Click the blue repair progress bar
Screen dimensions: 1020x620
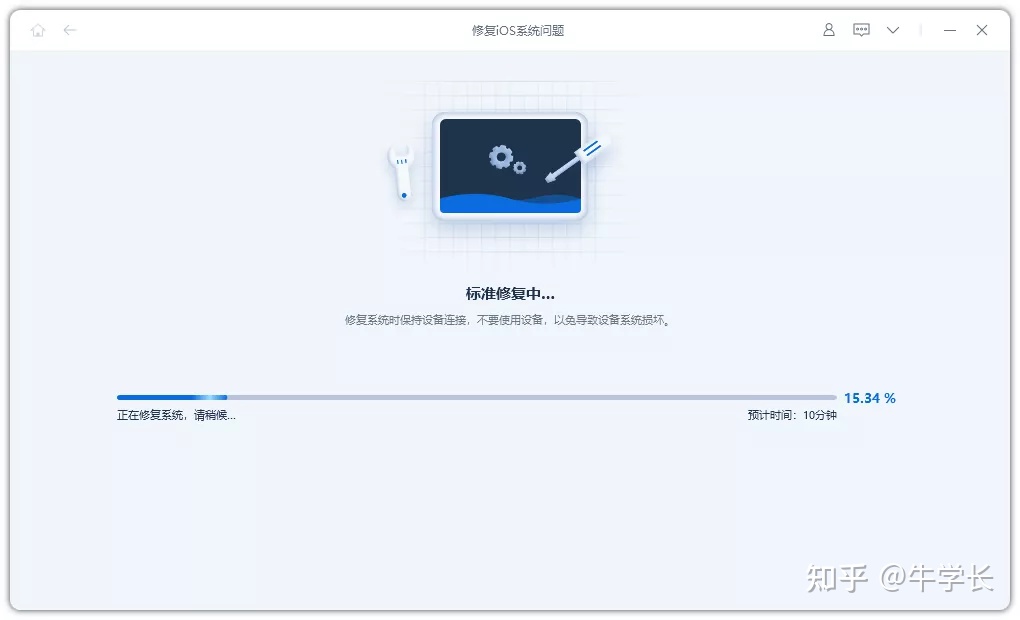tap(170, 397)
